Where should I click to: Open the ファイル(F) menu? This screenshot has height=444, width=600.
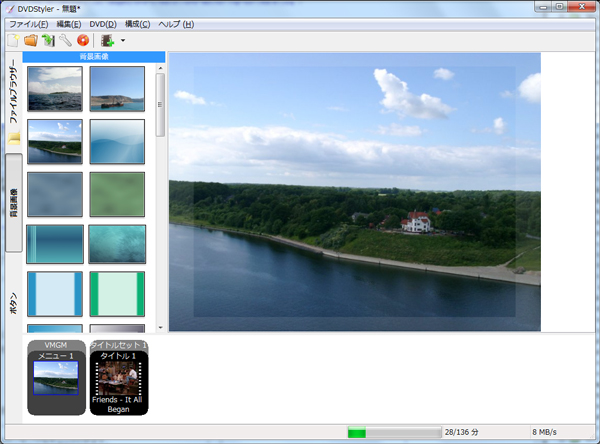coord(29,24)
